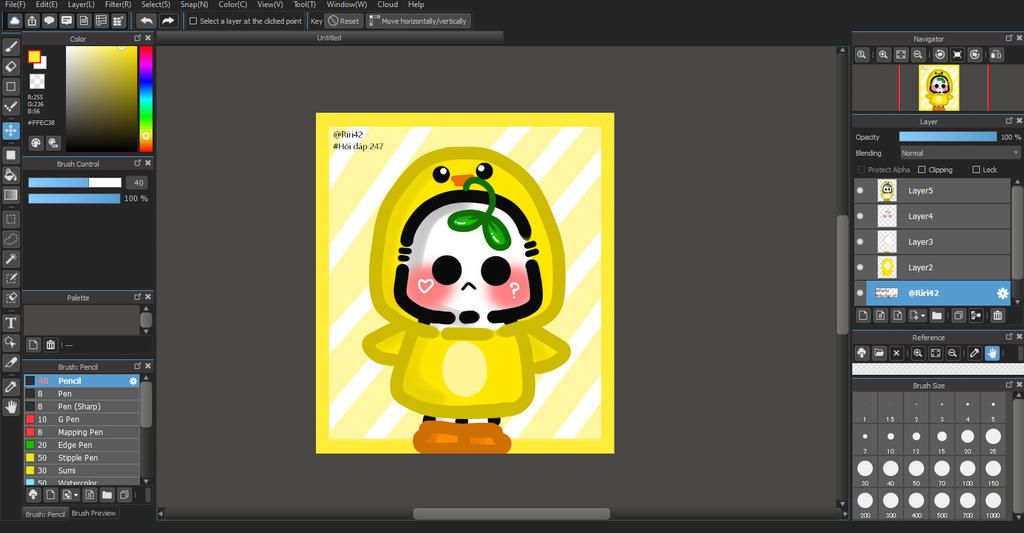Viewport: 1024px width, 533px height.
Task: Zoom in on the Navigator panel
Action: click(883, 55)
